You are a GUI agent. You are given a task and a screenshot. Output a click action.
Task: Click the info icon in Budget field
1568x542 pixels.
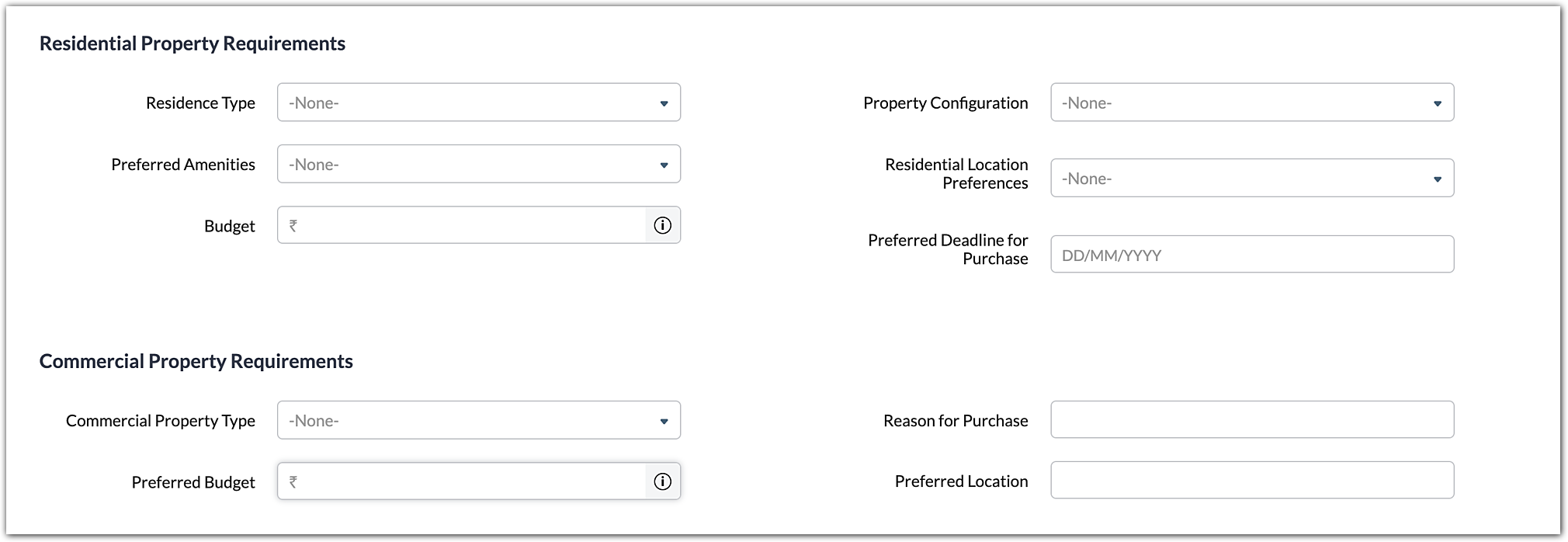click(x=662, y=225)
